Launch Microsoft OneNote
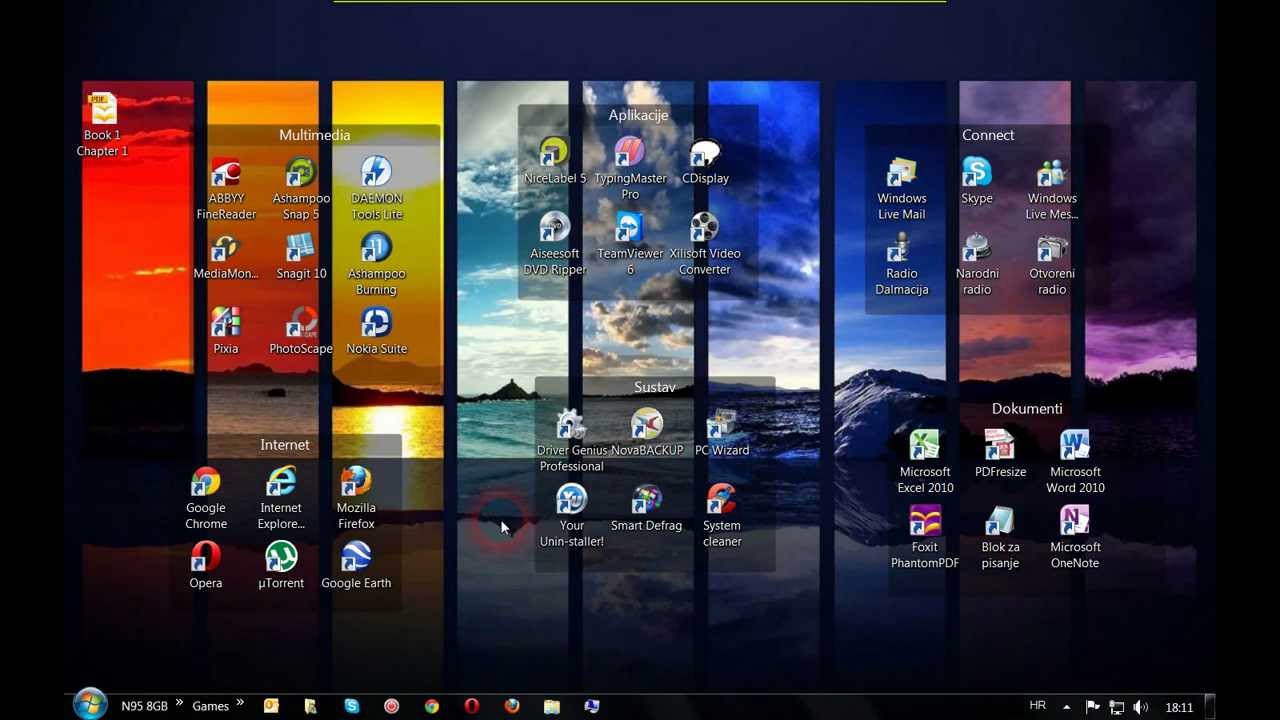 click(x=1075, y=537)
